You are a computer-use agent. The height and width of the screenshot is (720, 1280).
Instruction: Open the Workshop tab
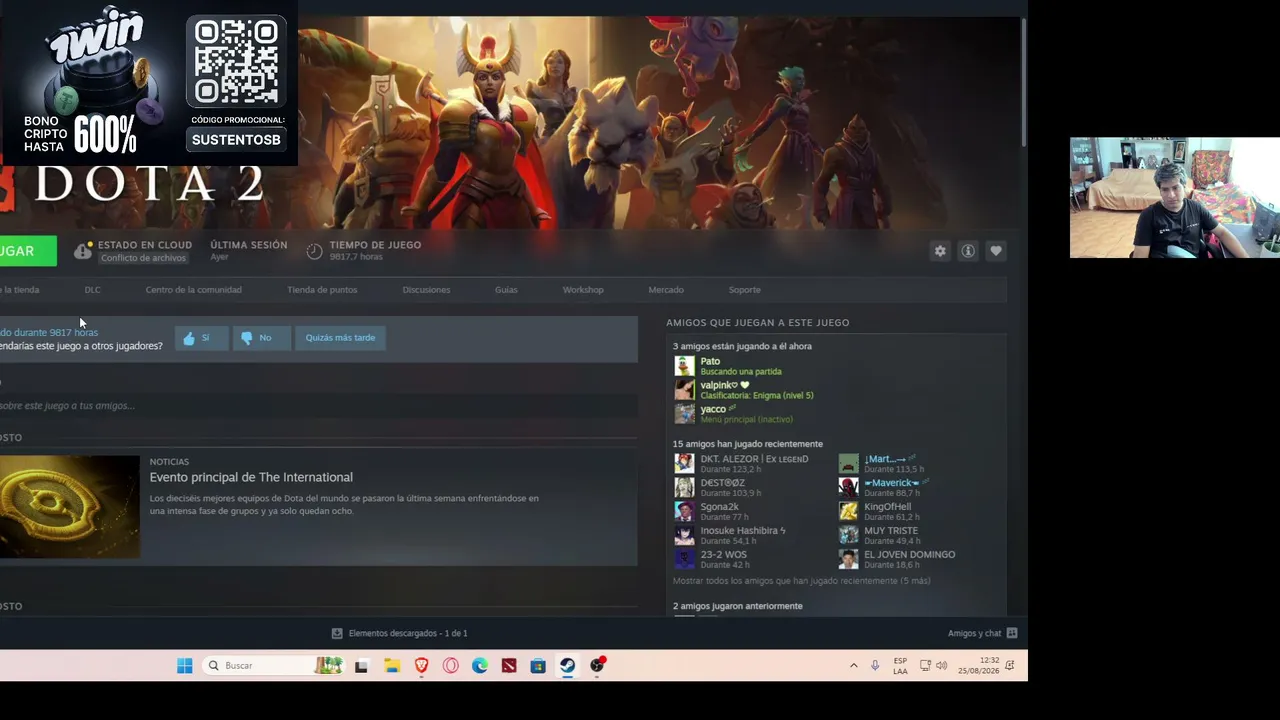click(583, 290)
